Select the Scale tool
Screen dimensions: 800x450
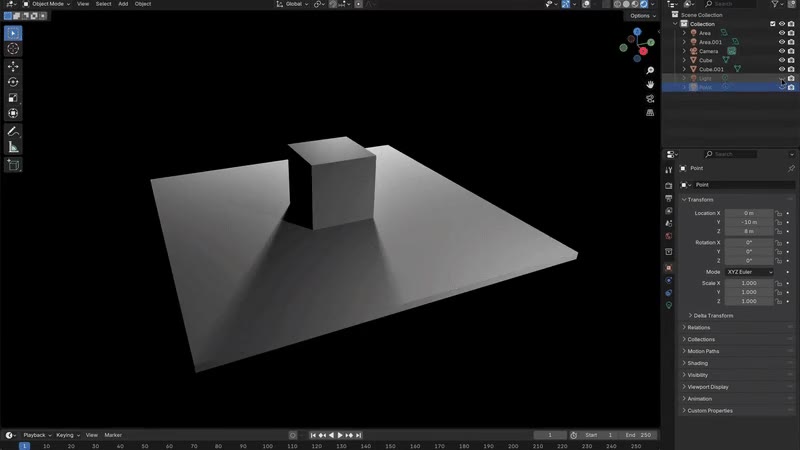pyautogui.click(x=13, y=98)
